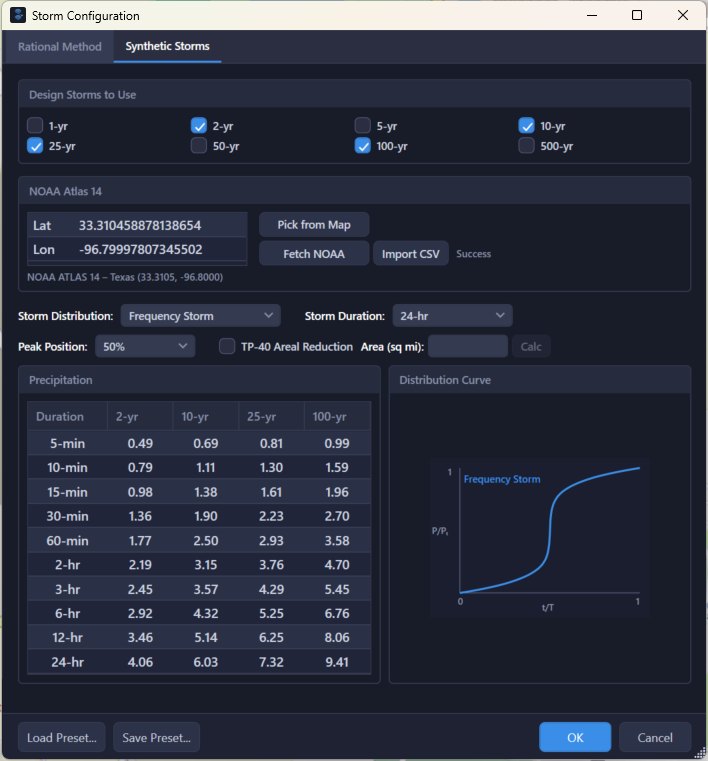Enable the 1-yr design storm checkbox

35,126
